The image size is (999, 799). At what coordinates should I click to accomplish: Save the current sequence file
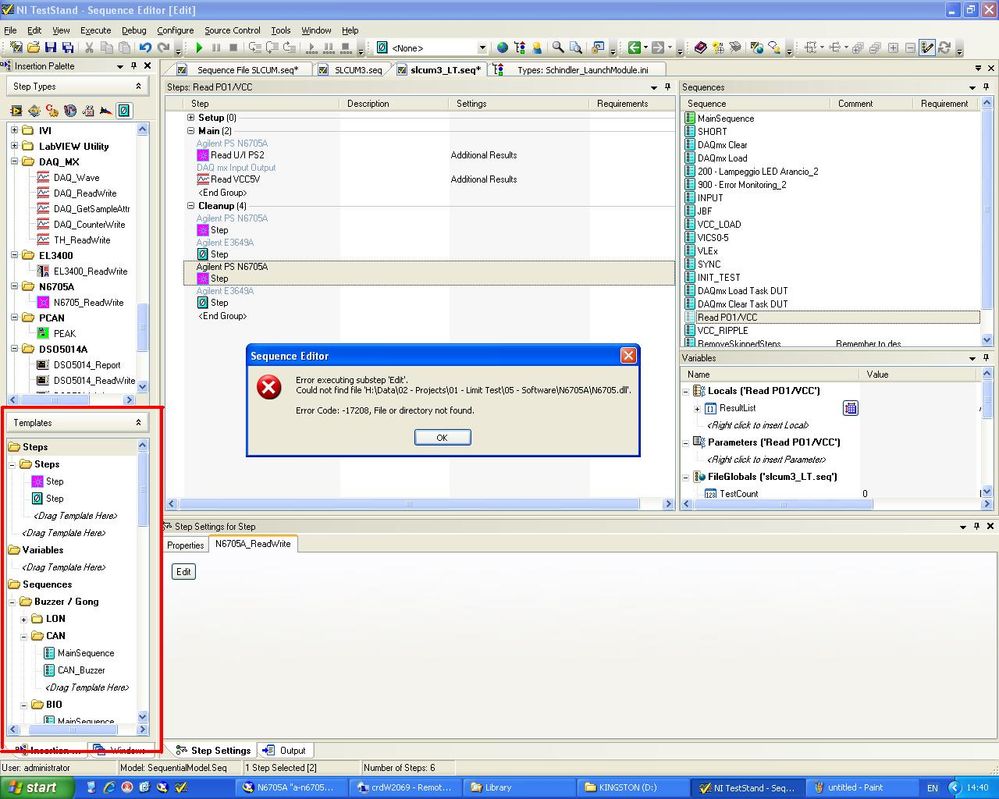pyautogui.click(x=51, y=48)
